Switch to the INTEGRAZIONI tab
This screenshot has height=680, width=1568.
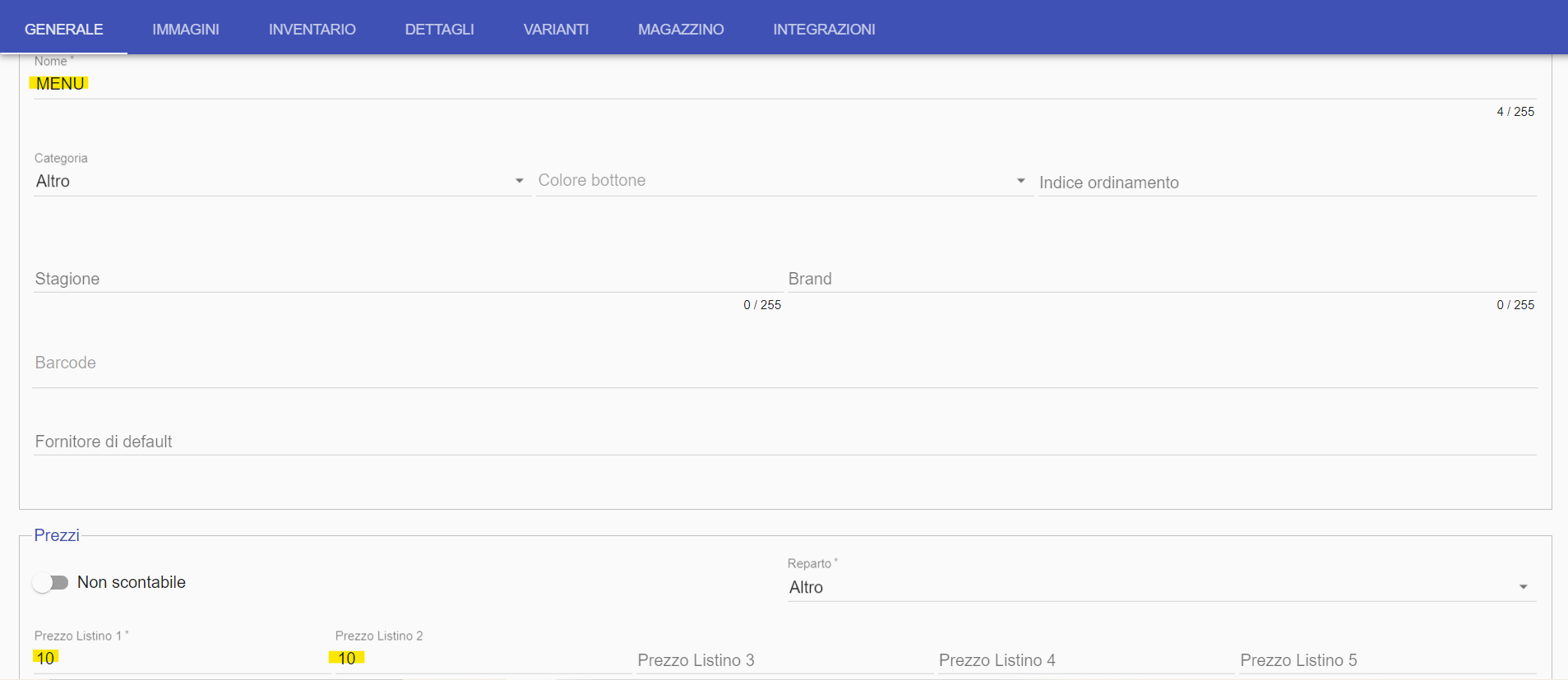pos(824,29)
